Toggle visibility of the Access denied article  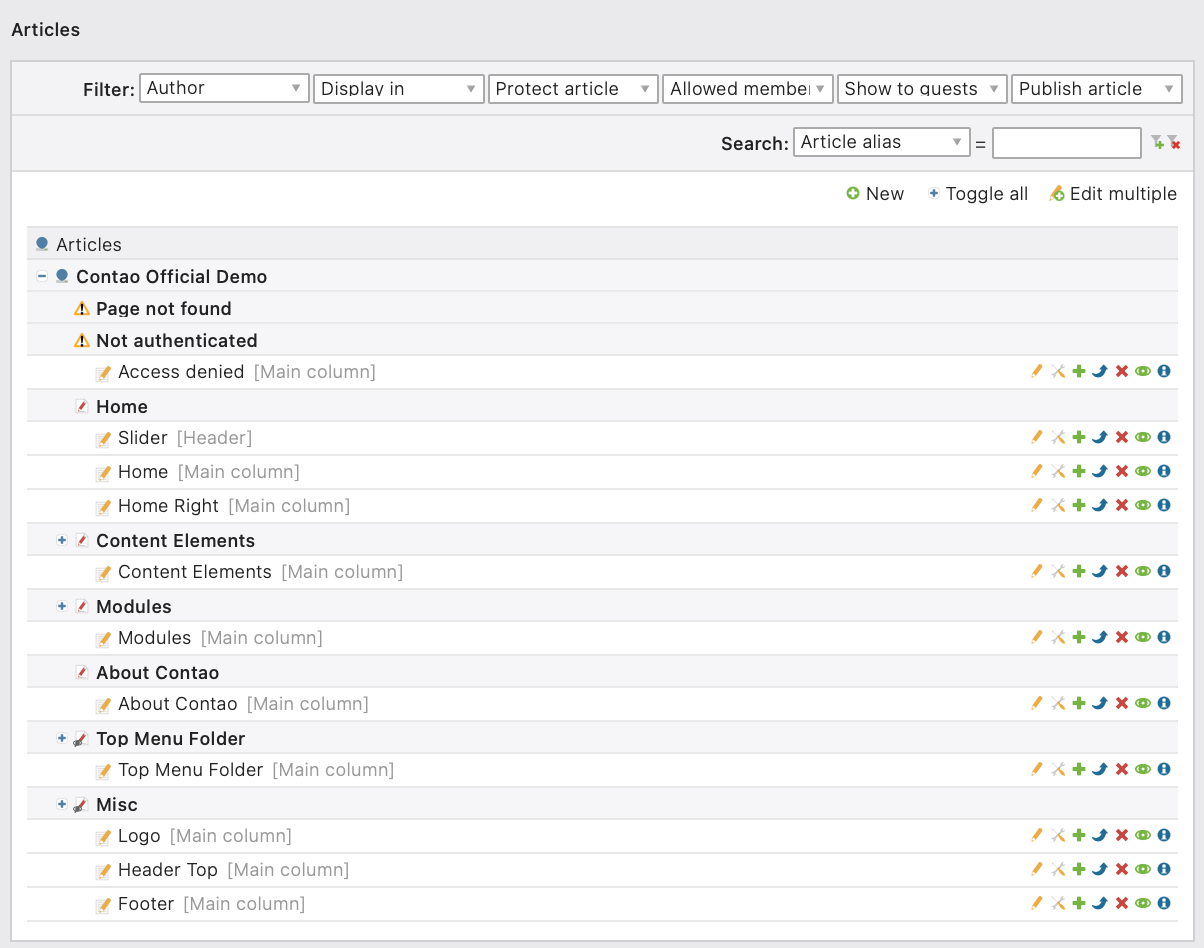click(1143, 372)
